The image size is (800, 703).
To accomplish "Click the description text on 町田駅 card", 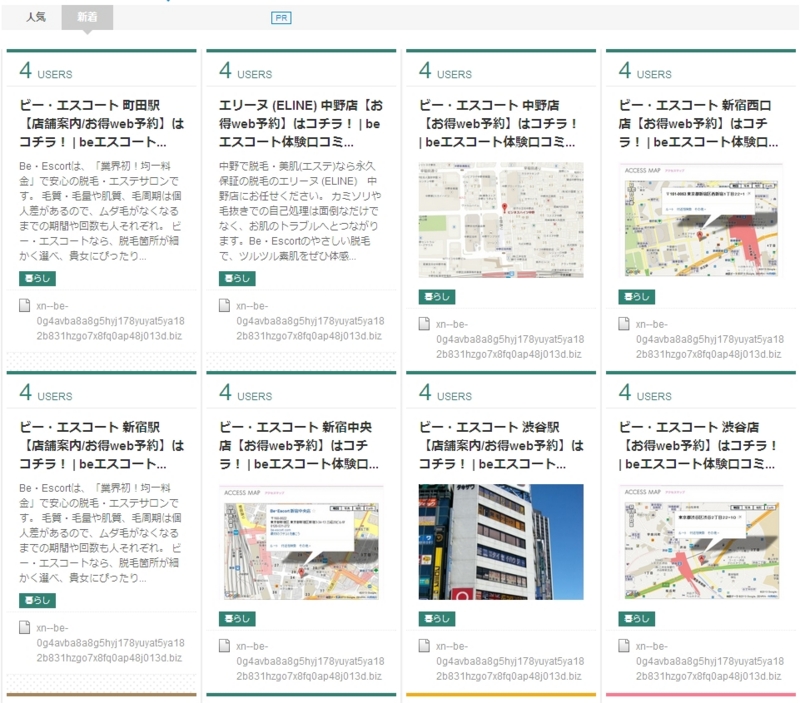I will click(100, 211).
